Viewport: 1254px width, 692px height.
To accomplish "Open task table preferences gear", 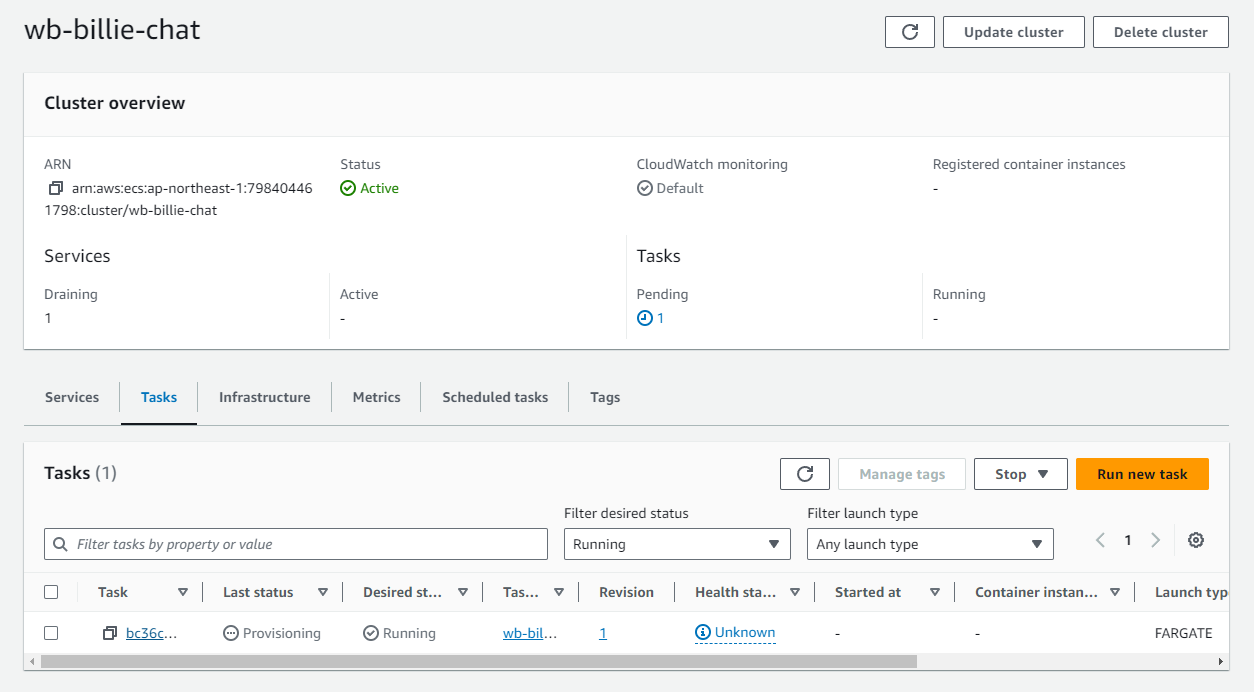I will (1195, 540).
